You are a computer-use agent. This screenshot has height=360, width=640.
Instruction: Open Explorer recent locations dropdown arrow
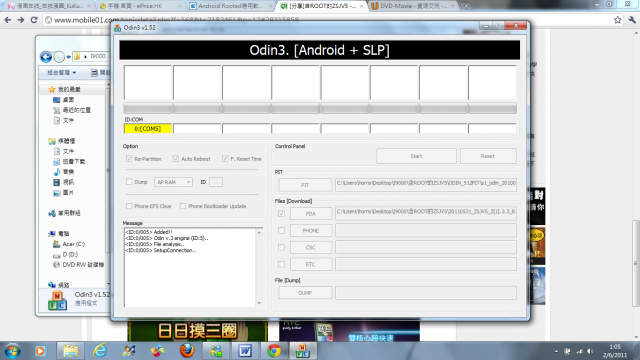coord(69,57)
